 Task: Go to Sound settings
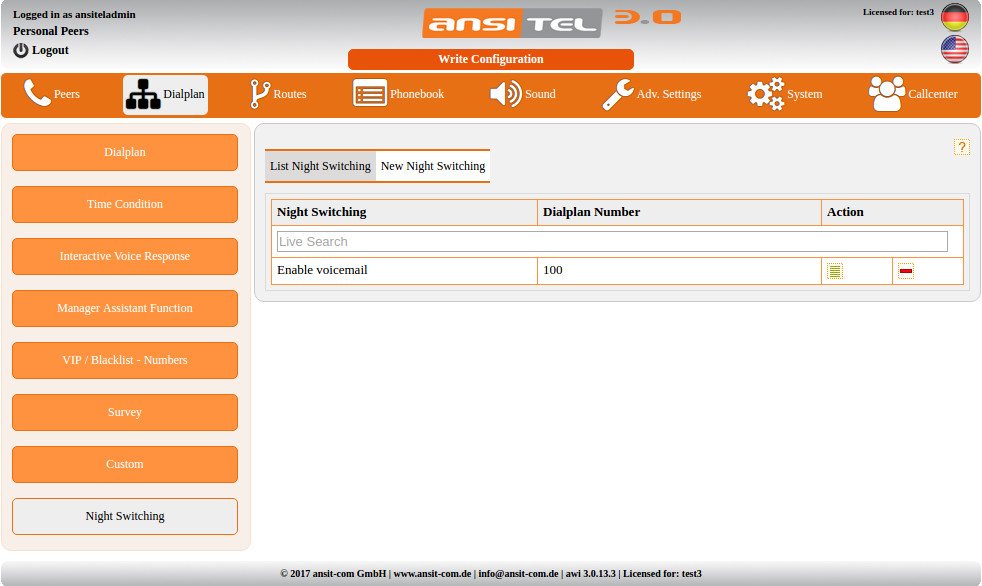522,94
